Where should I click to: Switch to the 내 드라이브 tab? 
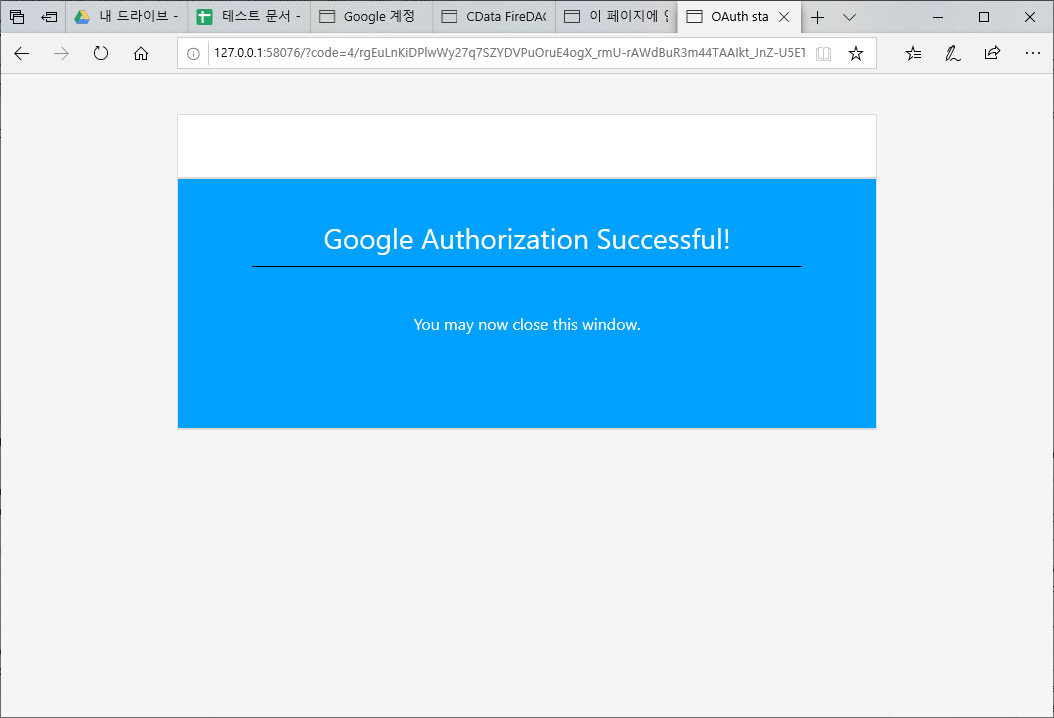pos(127,17)
